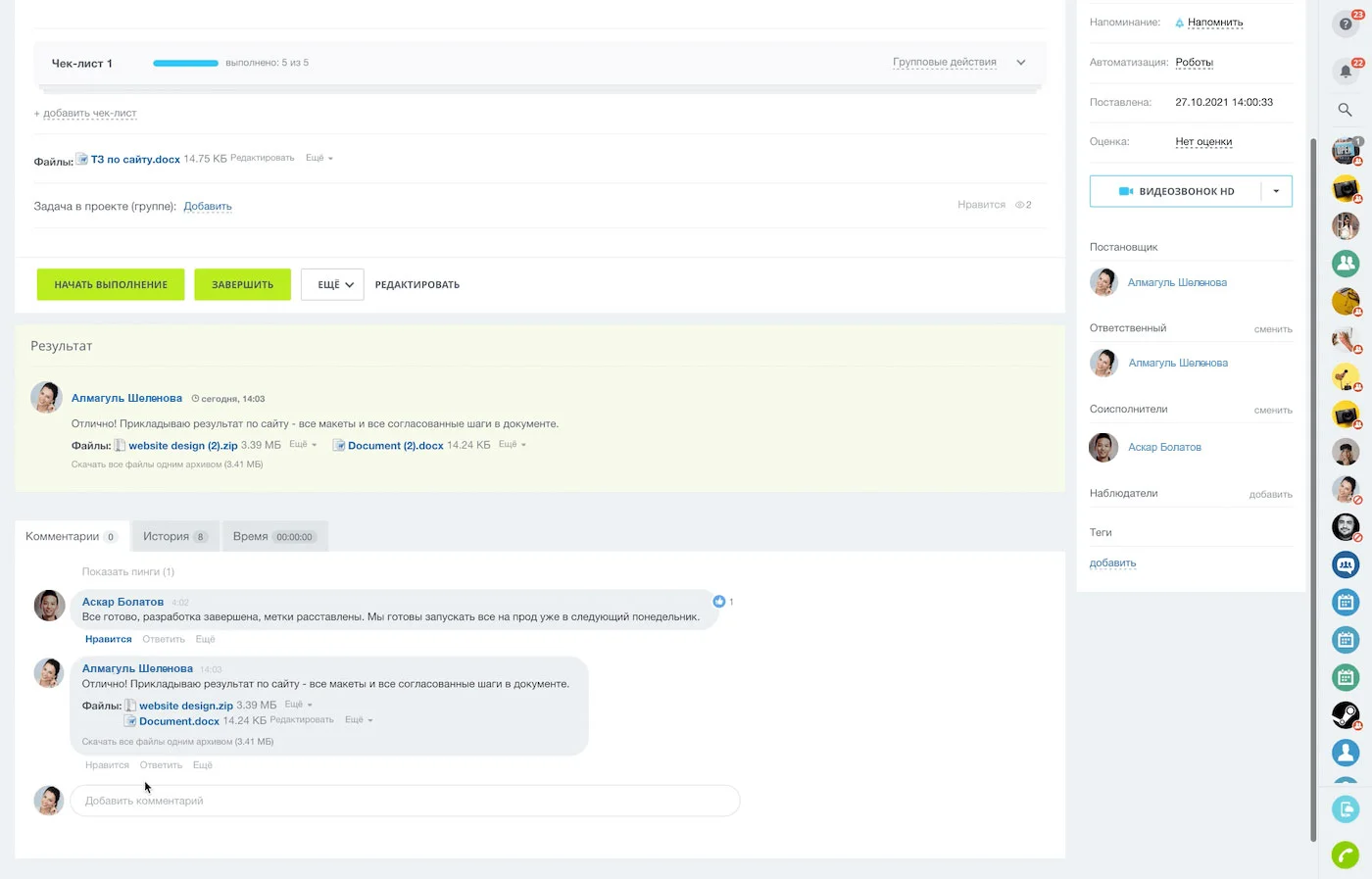The height and width of the screenshot is (879, 1372).
Task: Open the green calendar chat icon
Action: [1346, 677]
